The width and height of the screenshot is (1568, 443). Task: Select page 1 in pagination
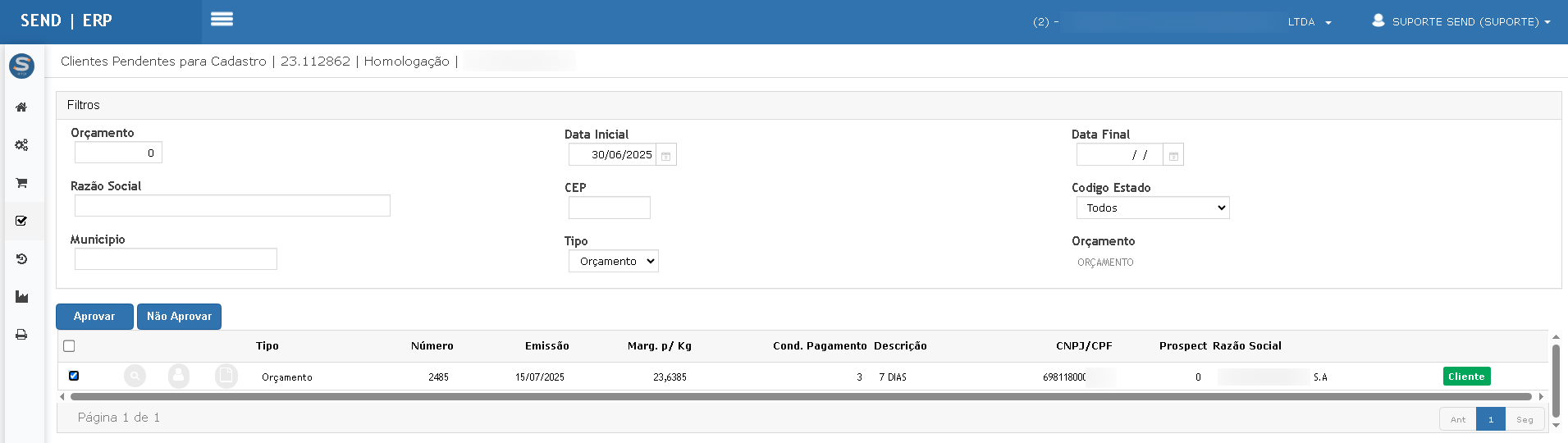pos(1491,419)
